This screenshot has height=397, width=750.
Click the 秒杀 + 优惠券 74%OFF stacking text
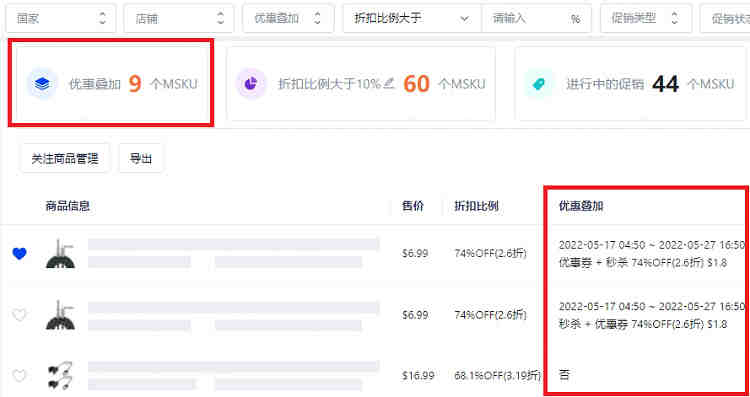coord(643,324)
